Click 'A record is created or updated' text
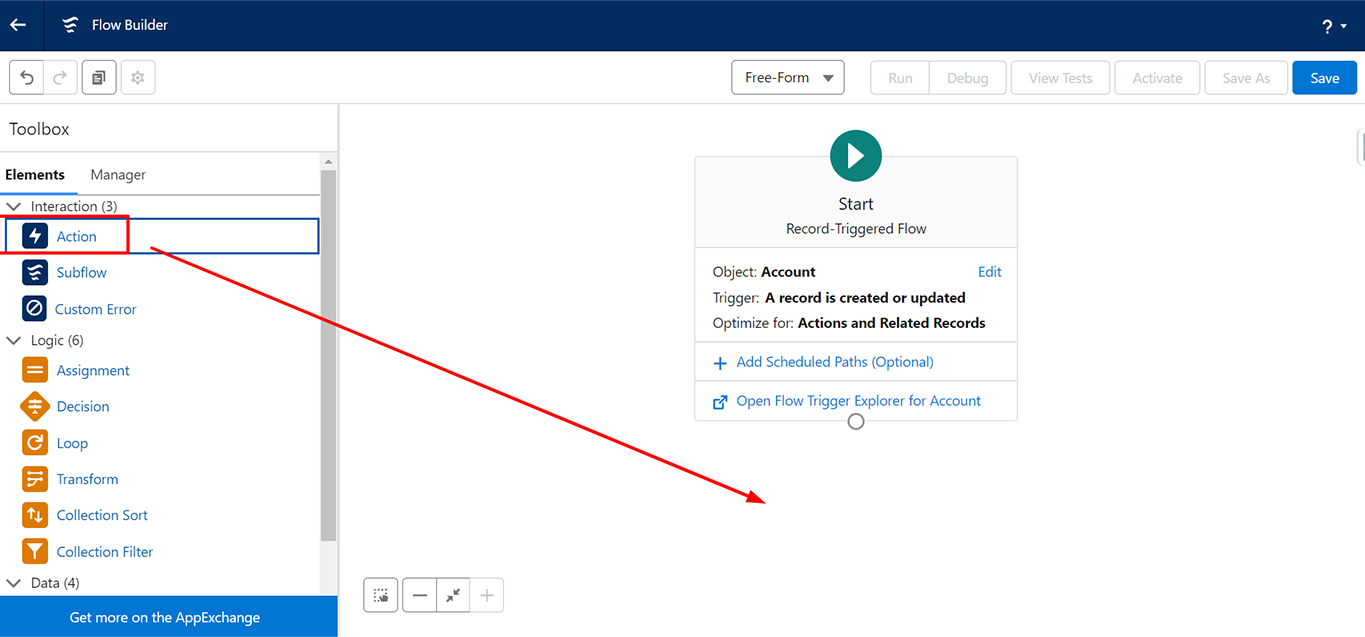The width and height of the screenshot is (1365, 637). 865,298
